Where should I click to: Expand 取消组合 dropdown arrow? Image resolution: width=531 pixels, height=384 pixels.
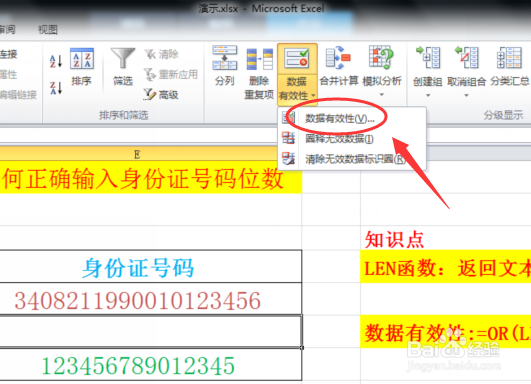[x=467, y=95]
